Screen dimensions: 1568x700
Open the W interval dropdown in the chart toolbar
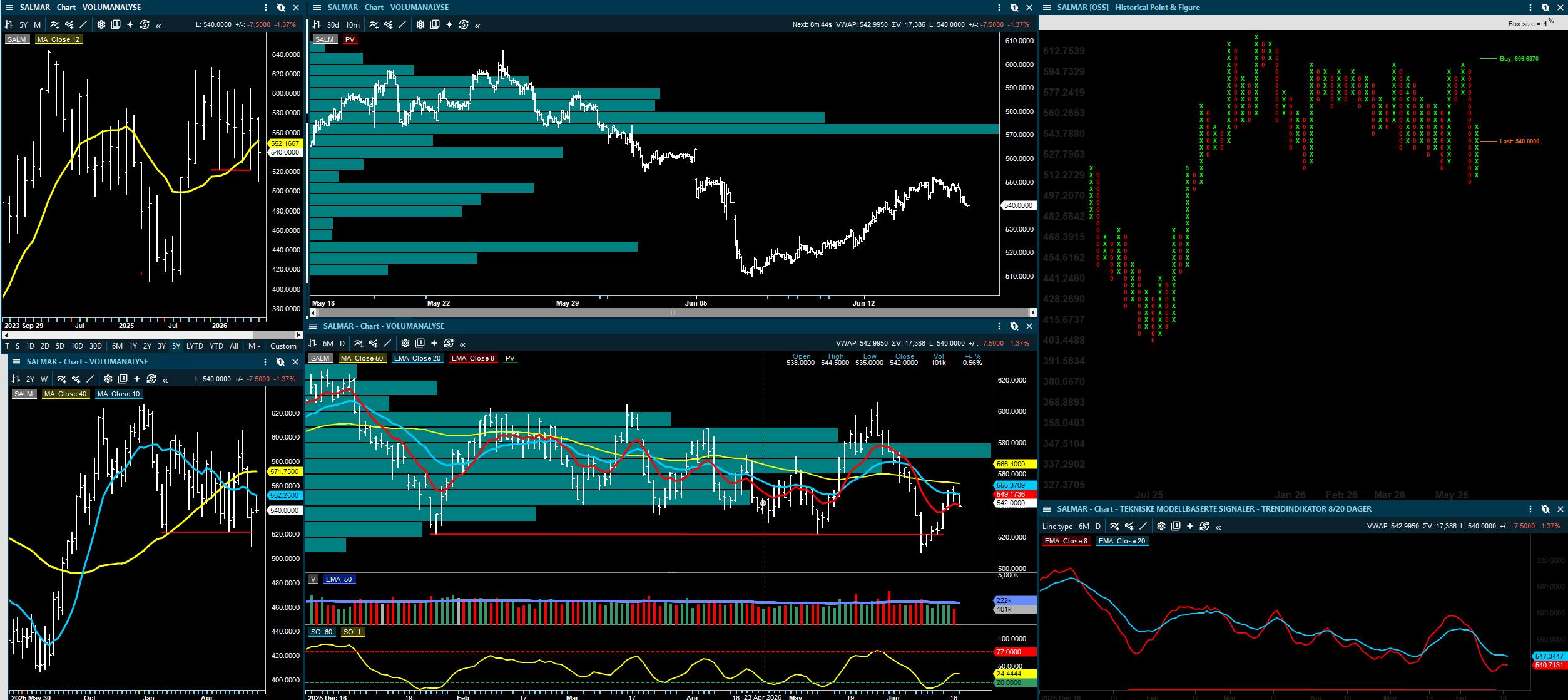coord(44,379)
